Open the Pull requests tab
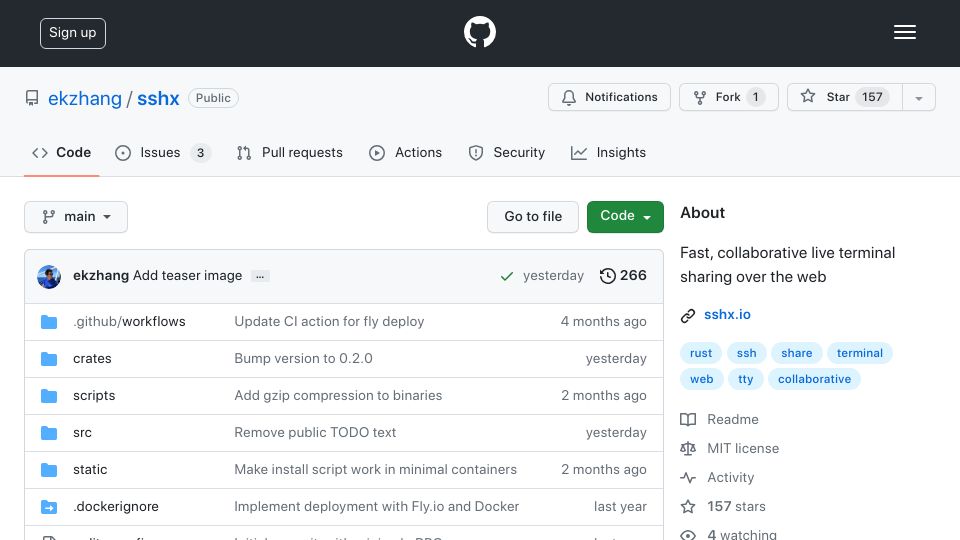This screenshot has height=540, width=960. coord(290,152)
